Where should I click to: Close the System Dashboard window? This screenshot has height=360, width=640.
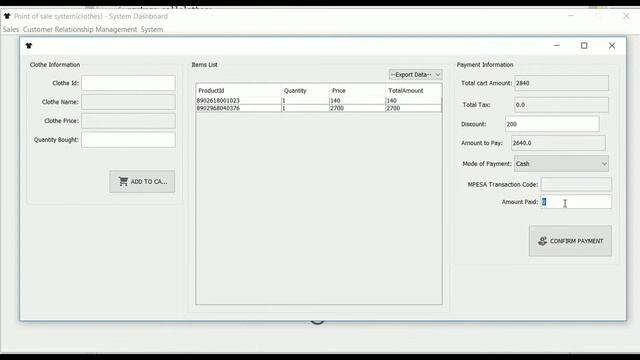[x=626, y=16]
